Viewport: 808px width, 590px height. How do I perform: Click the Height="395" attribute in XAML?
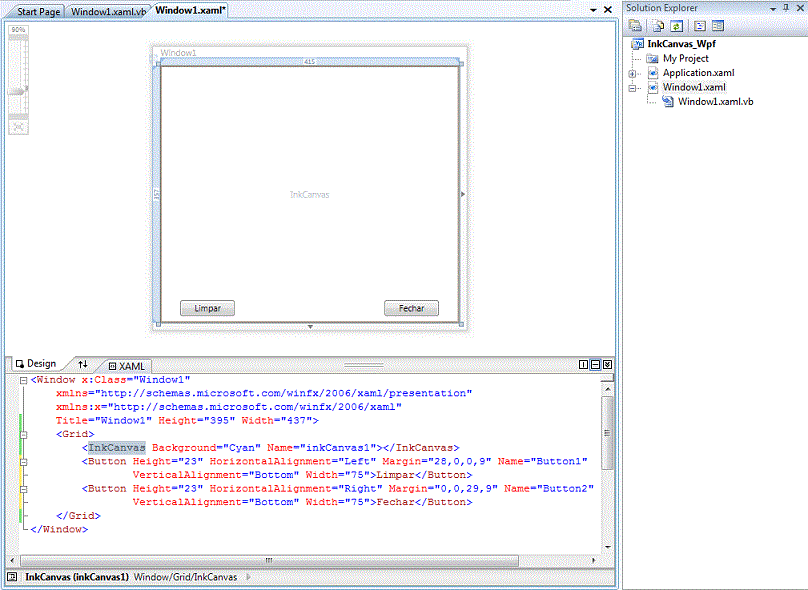[x=196, y=420]
